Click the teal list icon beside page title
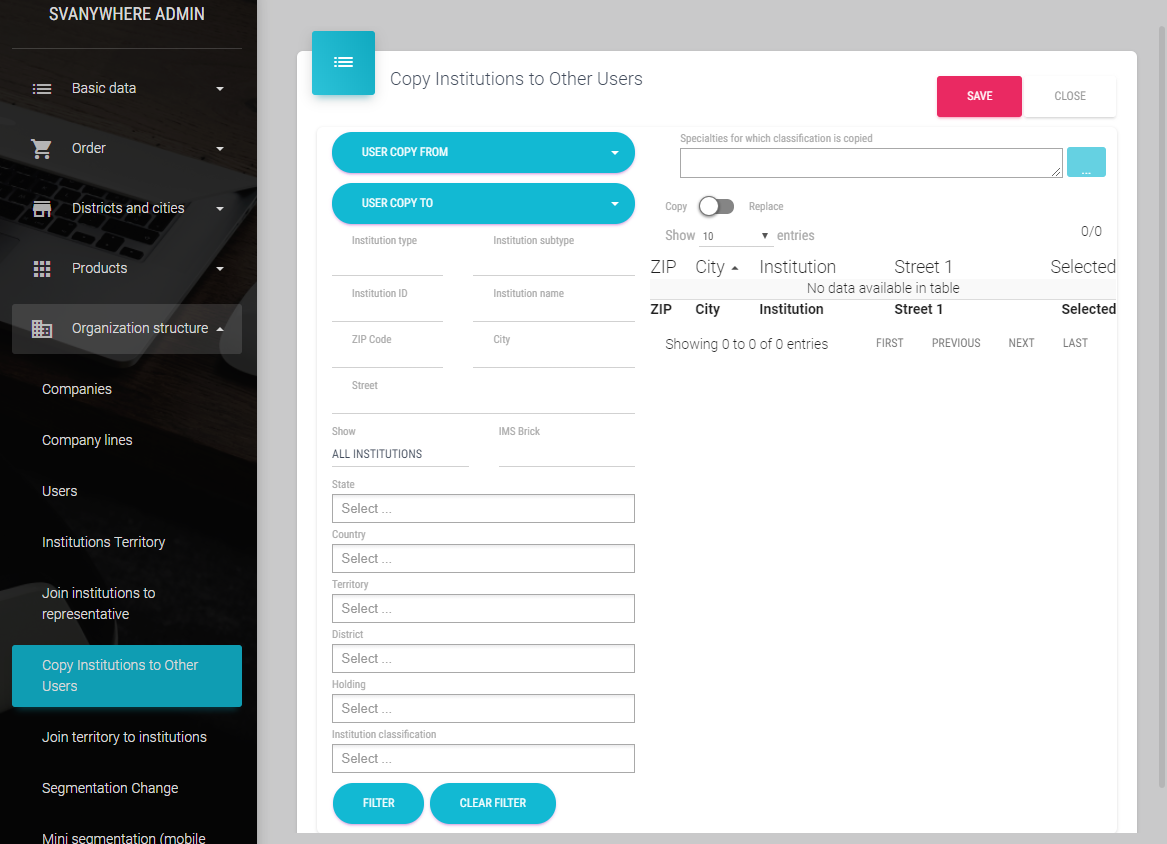 pyautogui.click(x=343, y=63)
